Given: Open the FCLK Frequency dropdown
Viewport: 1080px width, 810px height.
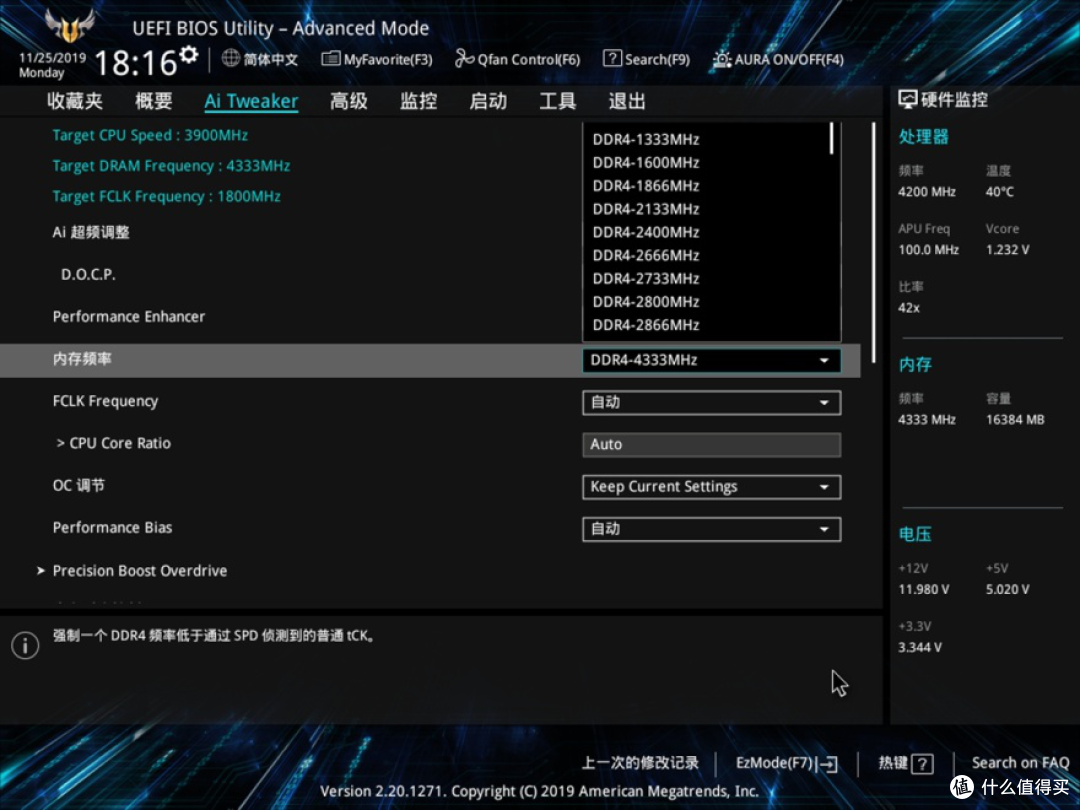Looking at the screenshot, I should pyautogui.click(x=712, y=402).
